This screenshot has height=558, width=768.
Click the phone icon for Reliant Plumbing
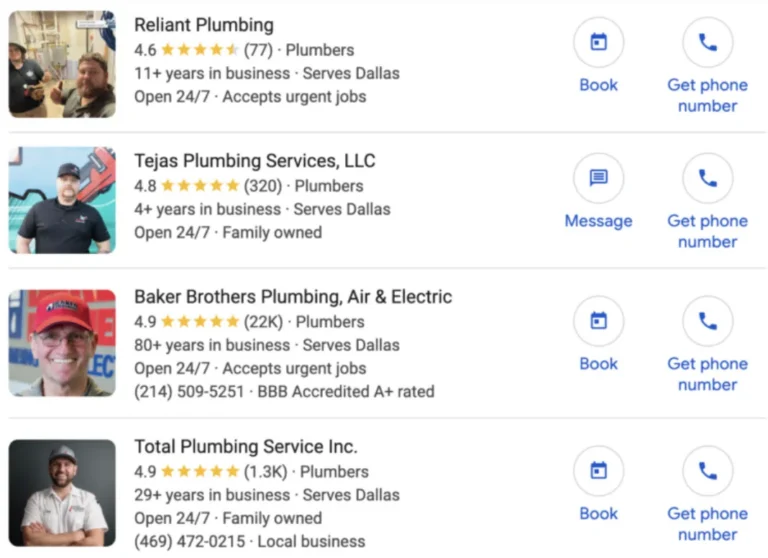[707, 43]
